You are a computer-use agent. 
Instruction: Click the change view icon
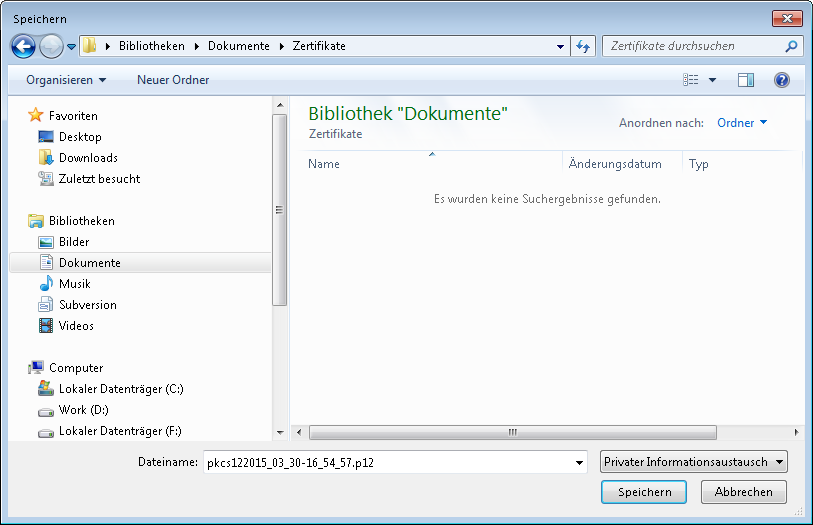click(691, 80)
